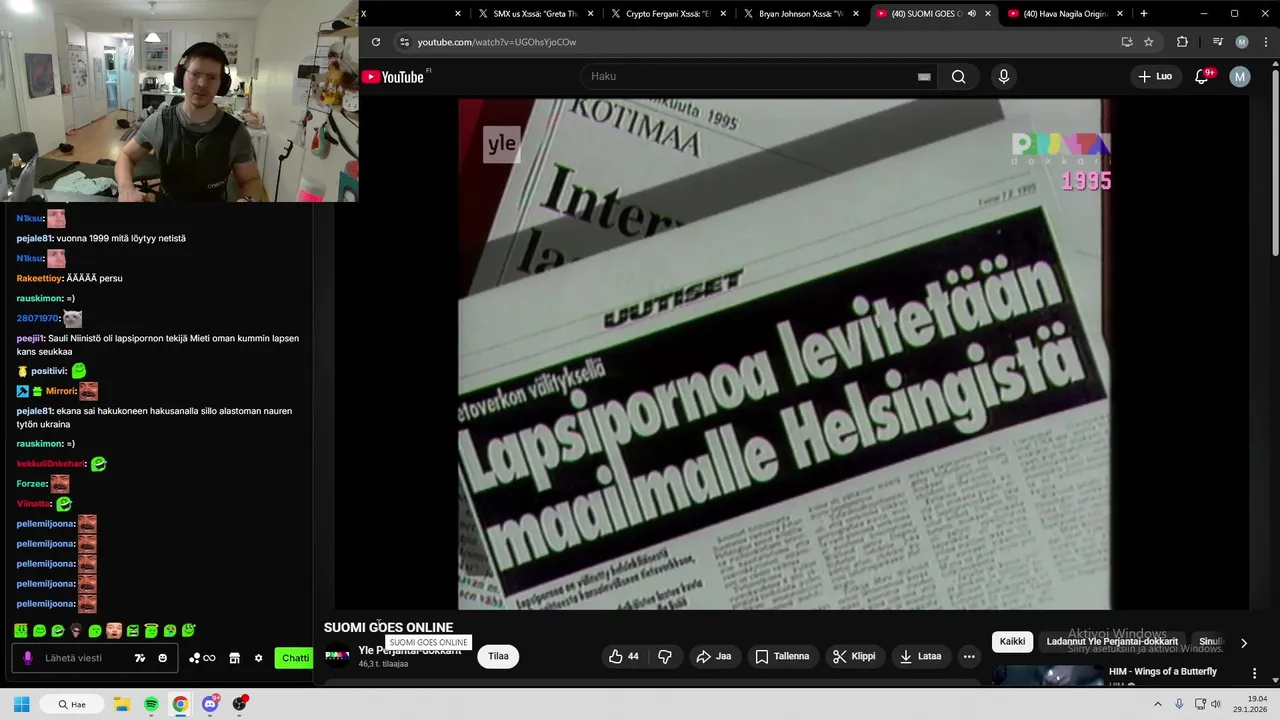Open Chrome profile avatar M in toolbar
Screen dimensions: 1280x720
(x=1242, y=42)
